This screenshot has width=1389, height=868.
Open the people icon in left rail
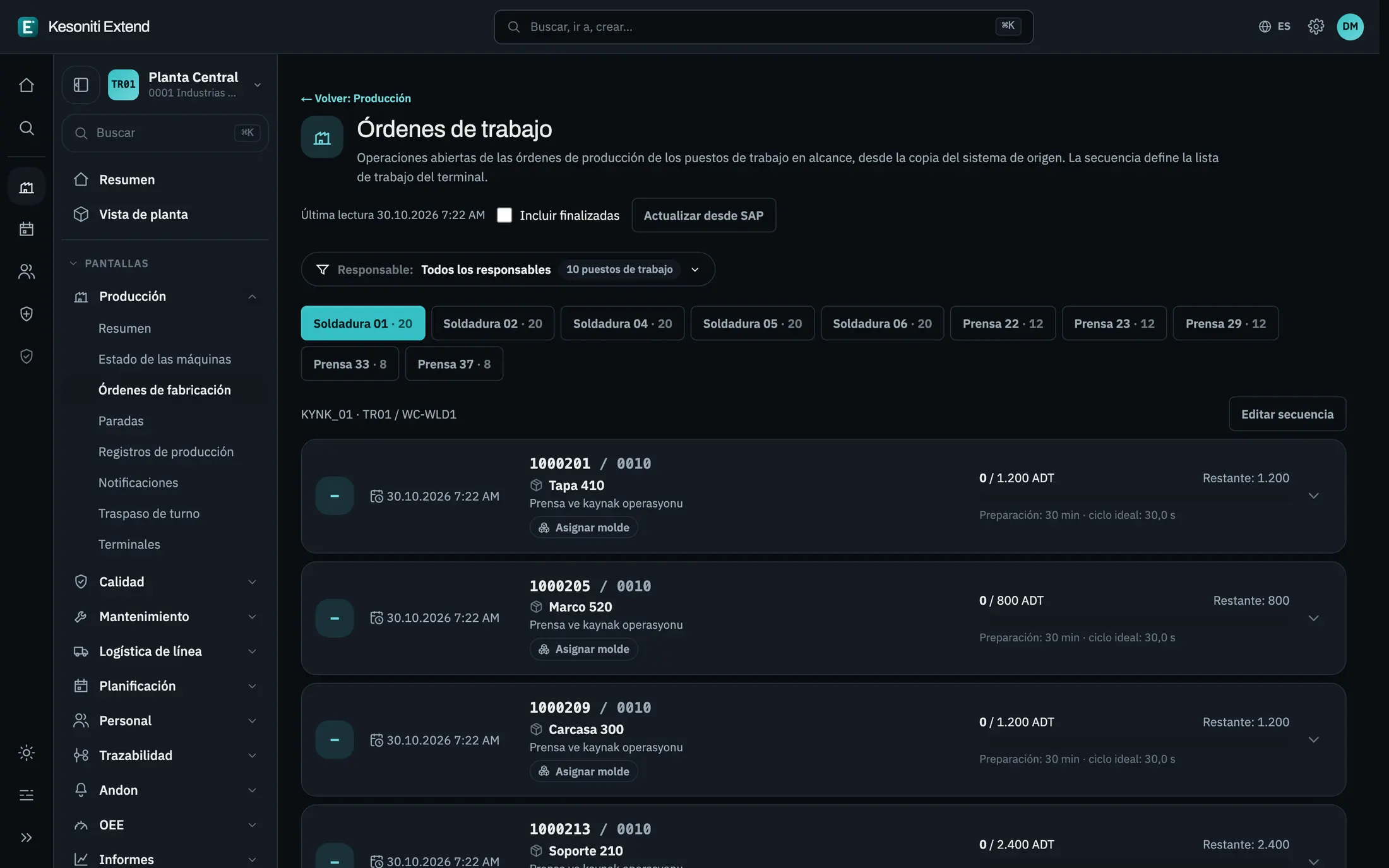pos(26,271)
